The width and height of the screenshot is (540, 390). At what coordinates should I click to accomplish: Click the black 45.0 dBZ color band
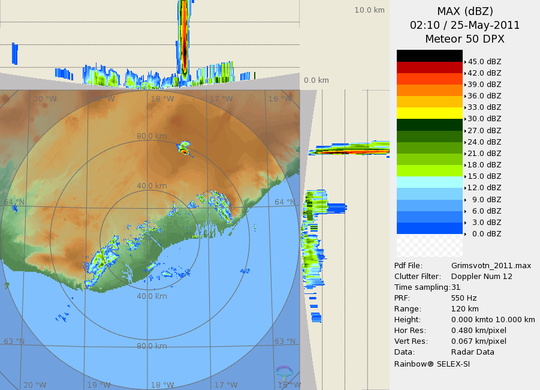click(x=429, y=56)
